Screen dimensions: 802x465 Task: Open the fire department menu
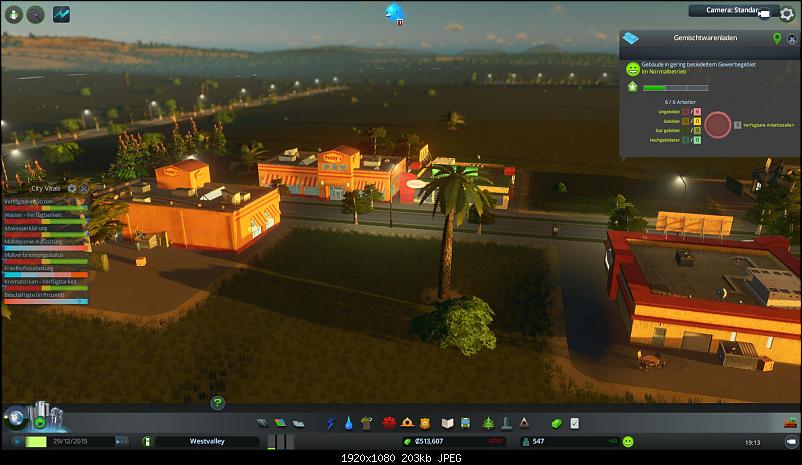[407, 423]
